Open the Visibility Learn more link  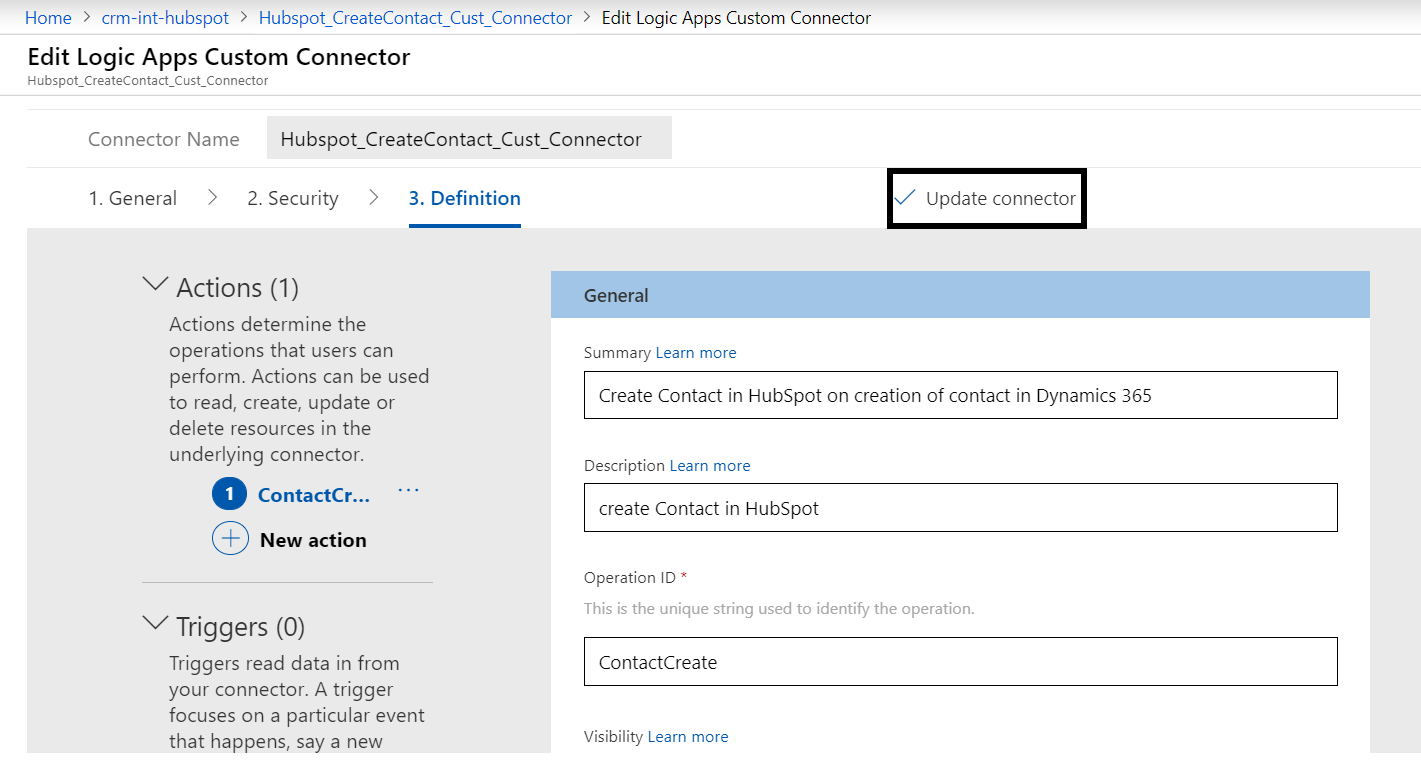[x=688, y=736]
